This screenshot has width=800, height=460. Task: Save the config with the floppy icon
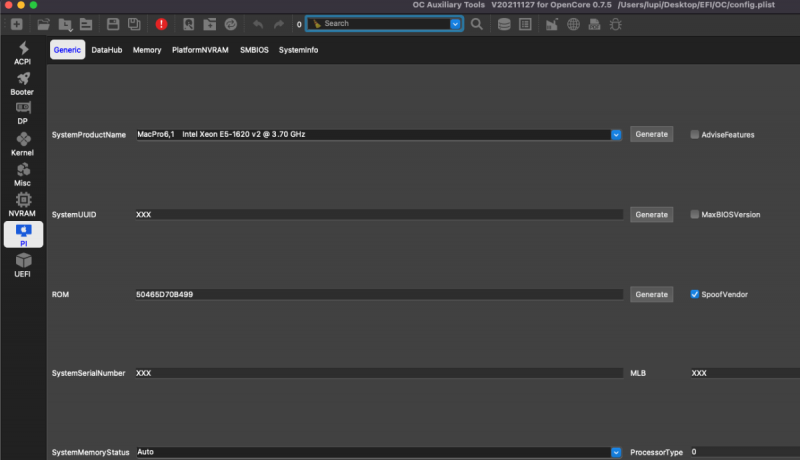[113, 24]
